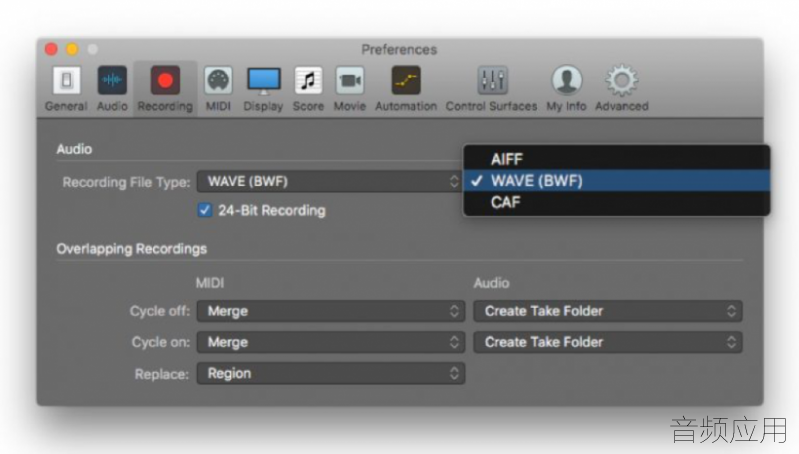The width and height of the screenshot is (799, 454).
Task: Click the red close window button
Action: point(51,49)
